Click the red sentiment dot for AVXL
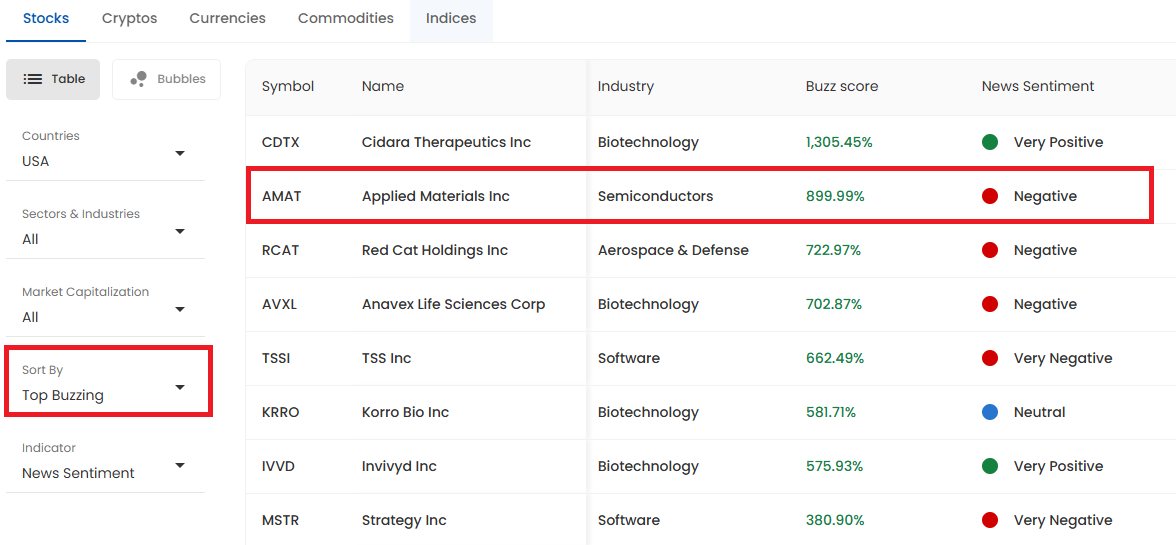Viewport: 1176px width, 545px height. pyautogui.click(x=990, y=304)
